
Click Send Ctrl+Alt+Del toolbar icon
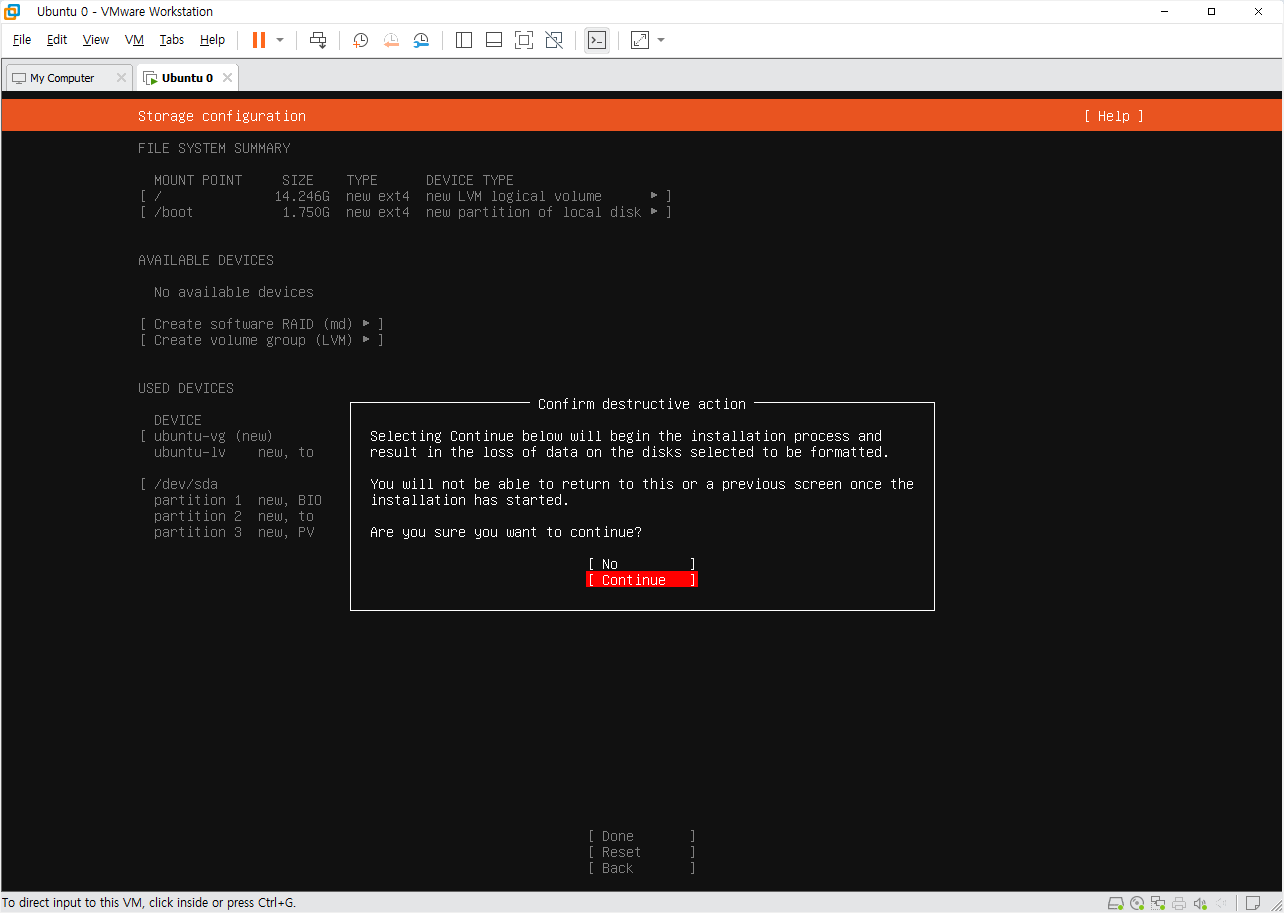318,40
